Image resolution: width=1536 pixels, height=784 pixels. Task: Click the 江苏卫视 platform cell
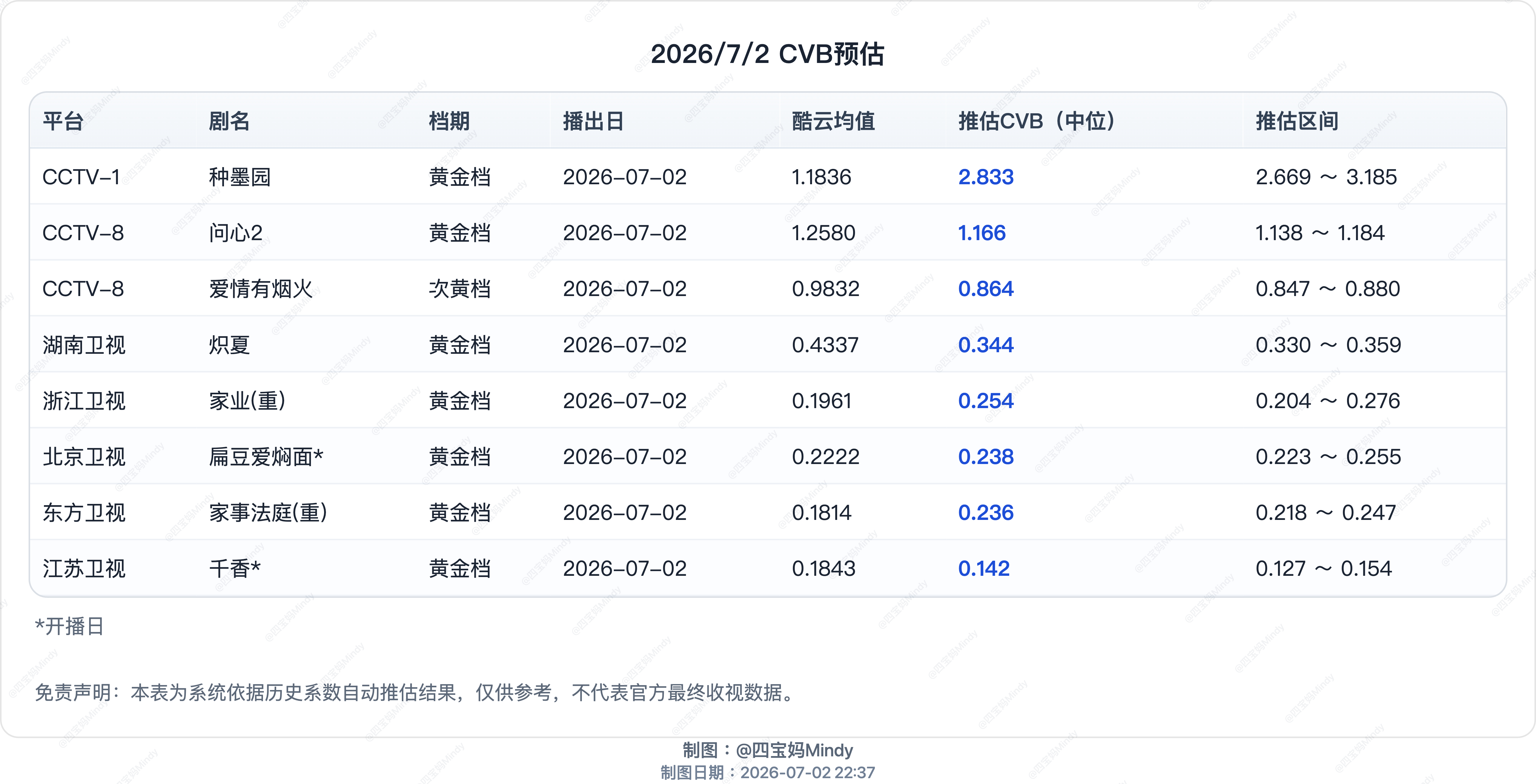(x=84, y=569)
